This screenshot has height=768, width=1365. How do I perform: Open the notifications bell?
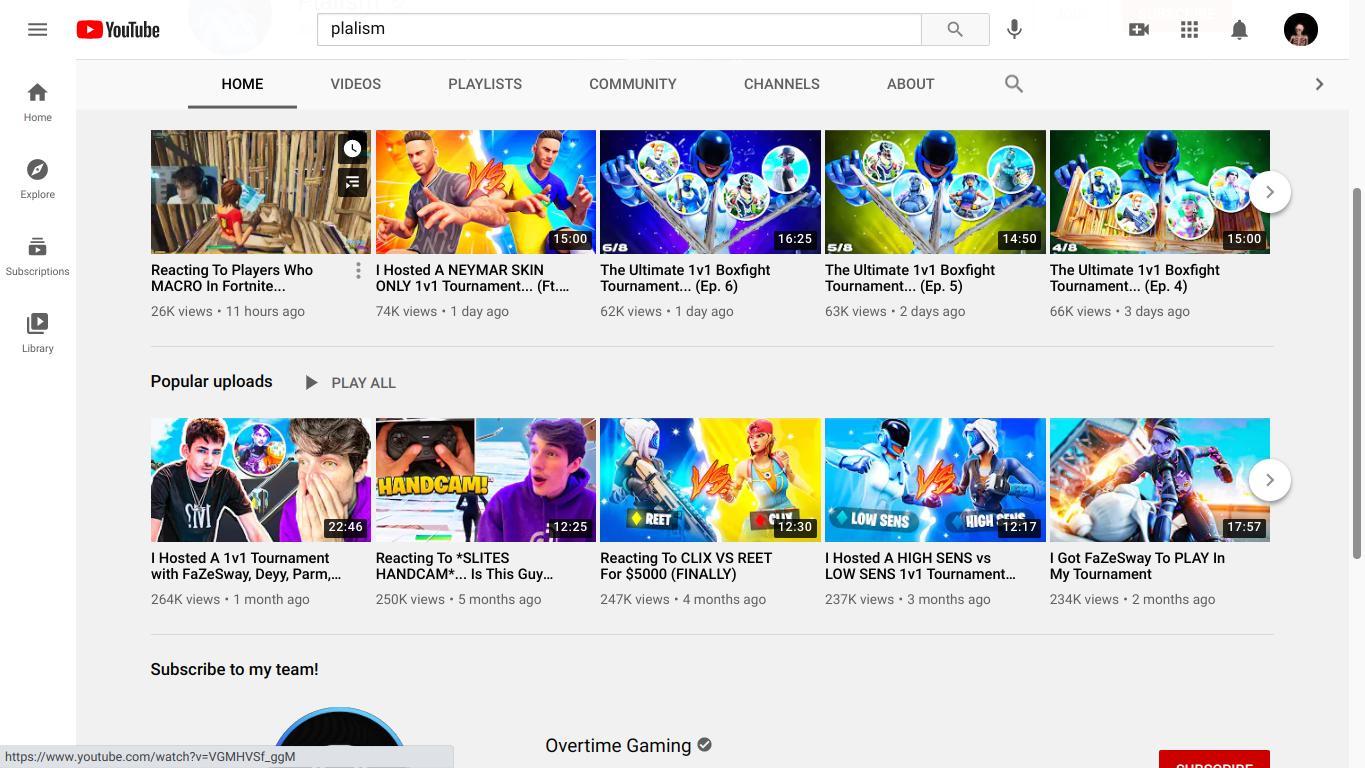(1239, 29)
